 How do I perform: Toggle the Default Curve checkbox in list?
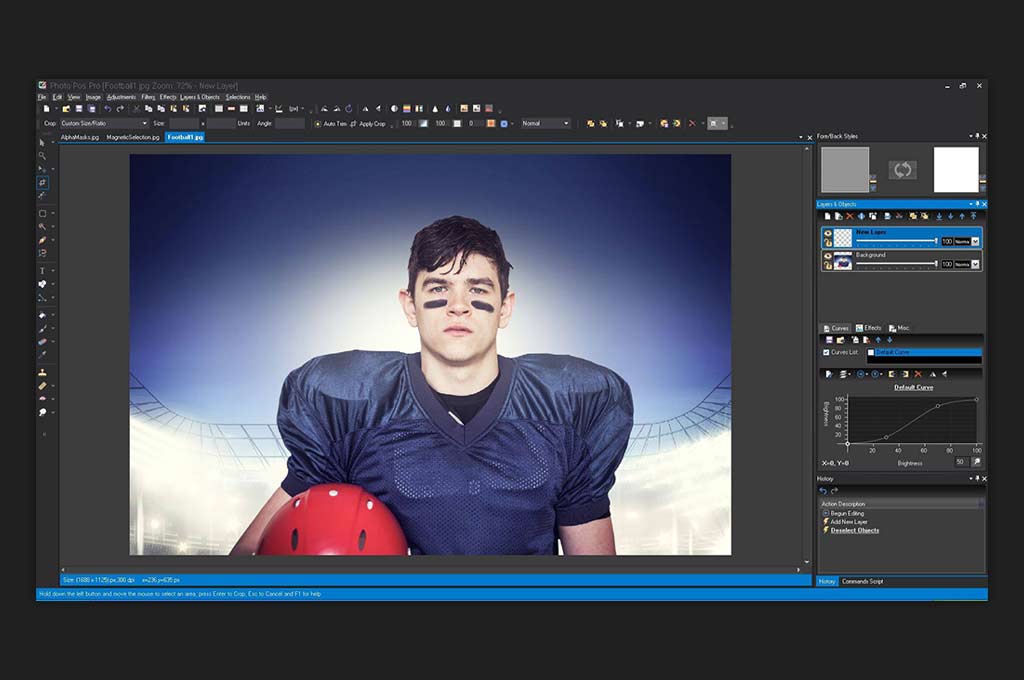click(871, 352)
